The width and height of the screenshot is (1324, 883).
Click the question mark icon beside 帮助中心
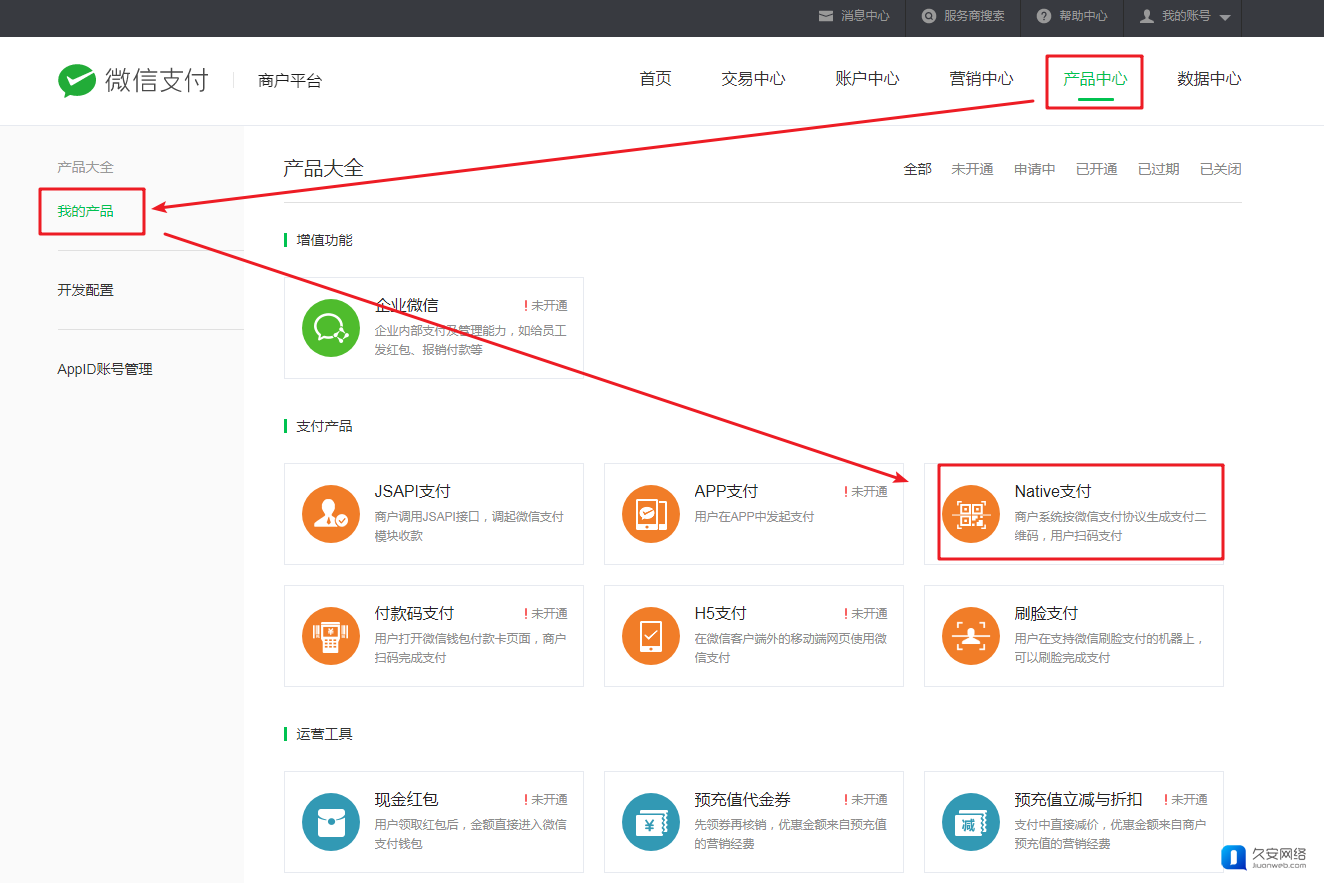1044,16
